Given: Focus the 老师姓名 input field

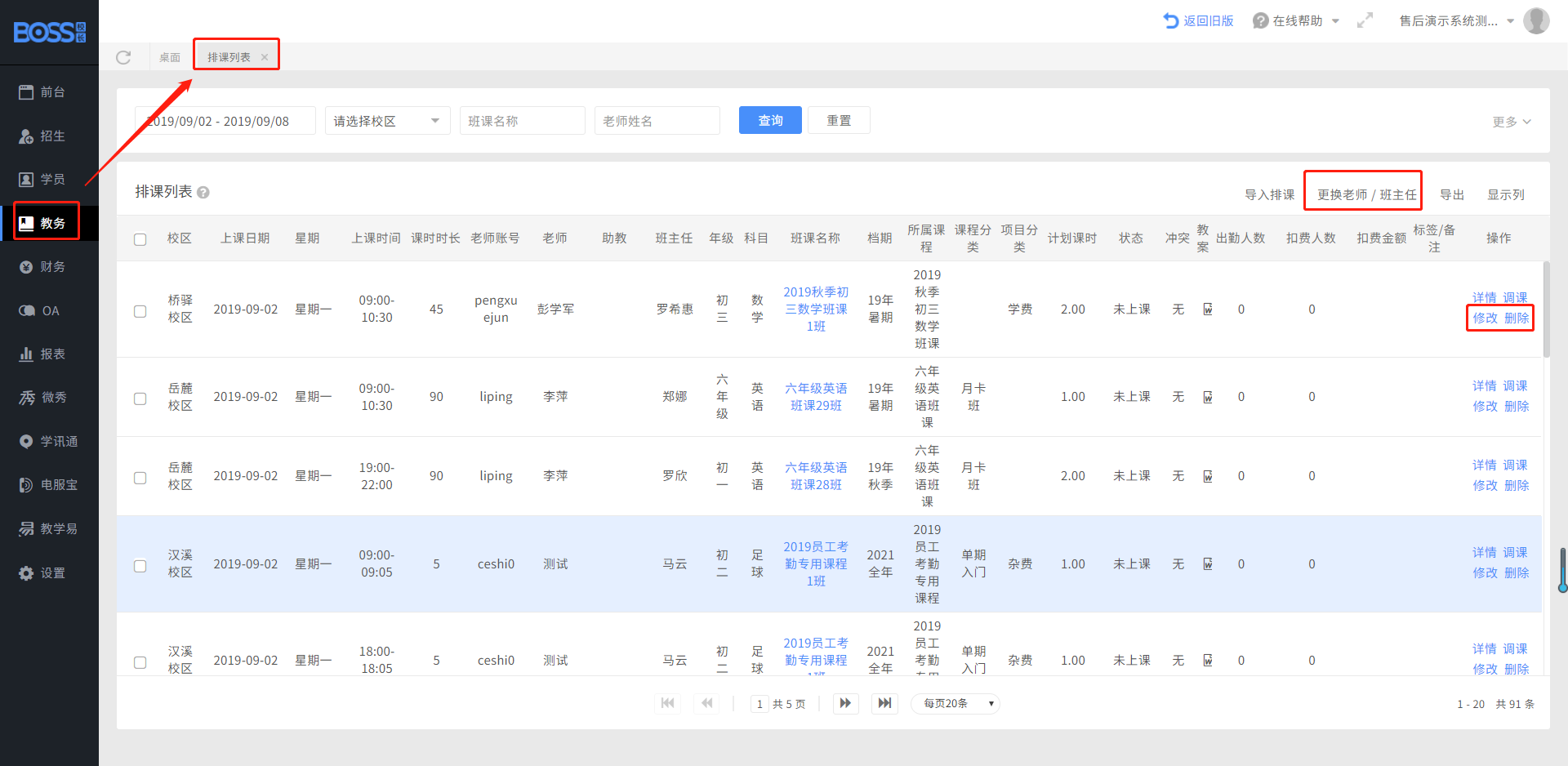Looking at the screenshot, I should pos(657,121).
